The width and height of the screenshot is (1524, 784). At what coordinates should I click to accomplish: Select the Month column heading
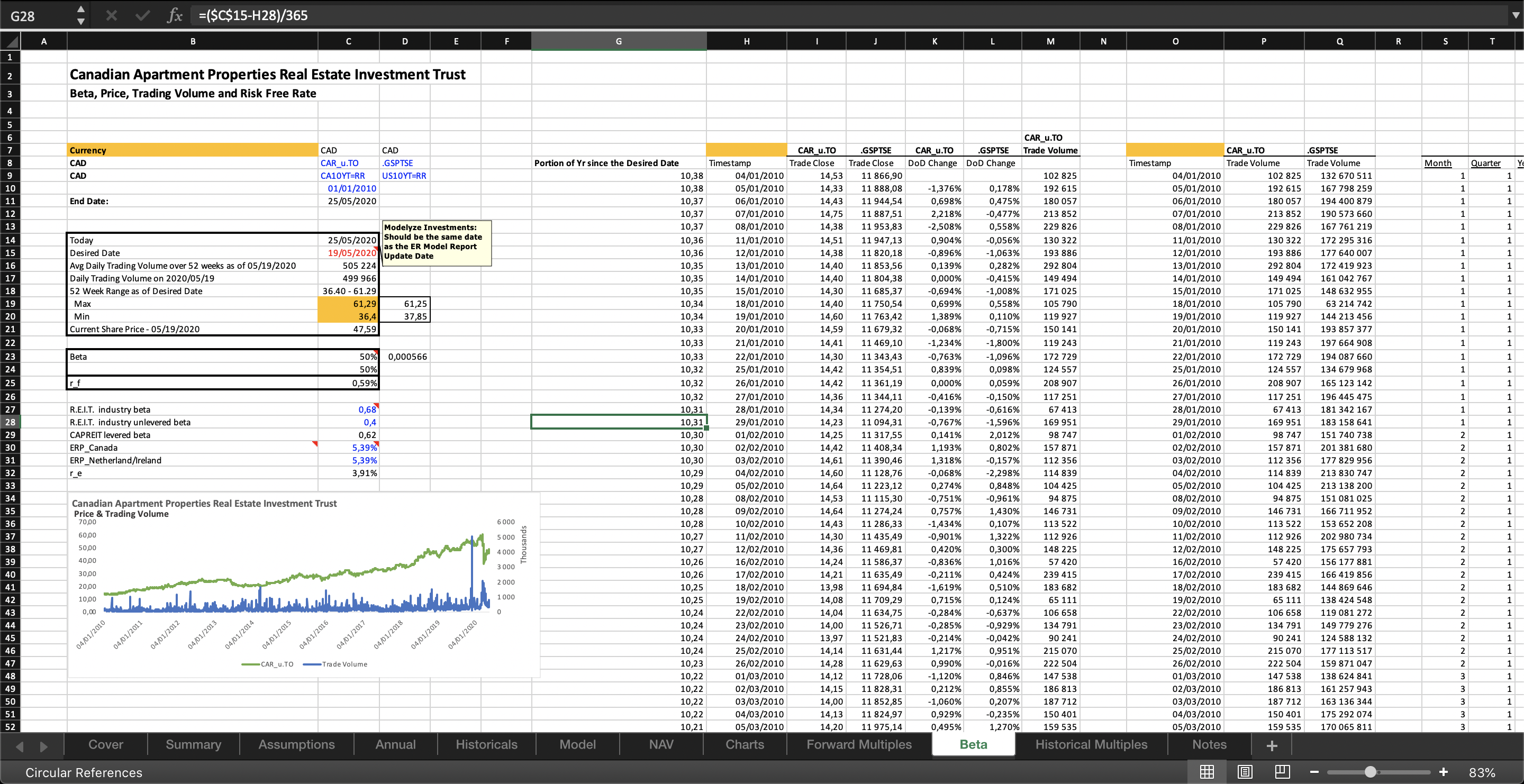[1444, 163]
